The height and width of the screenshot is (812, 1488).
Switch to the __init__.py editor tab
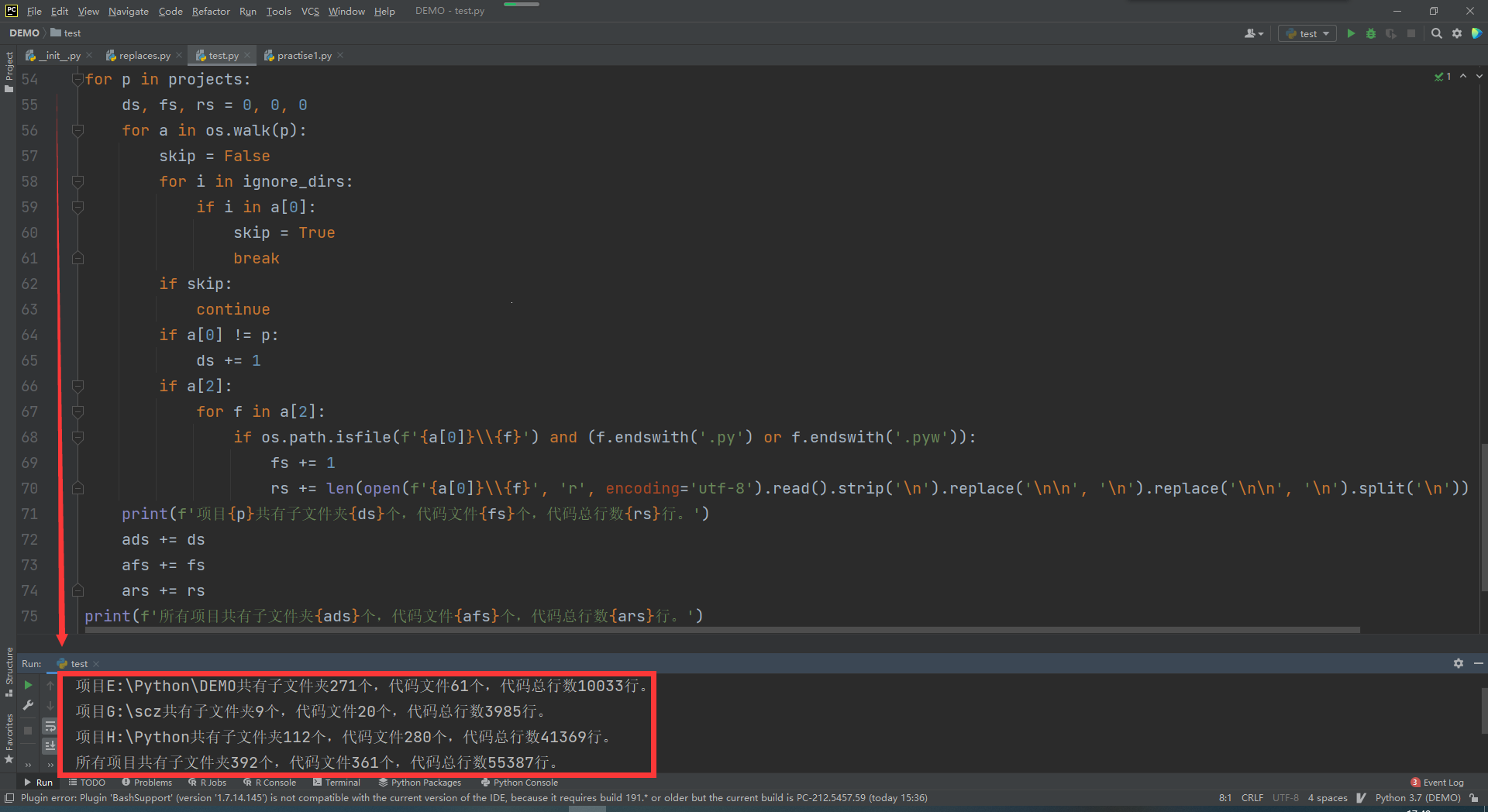58,56
